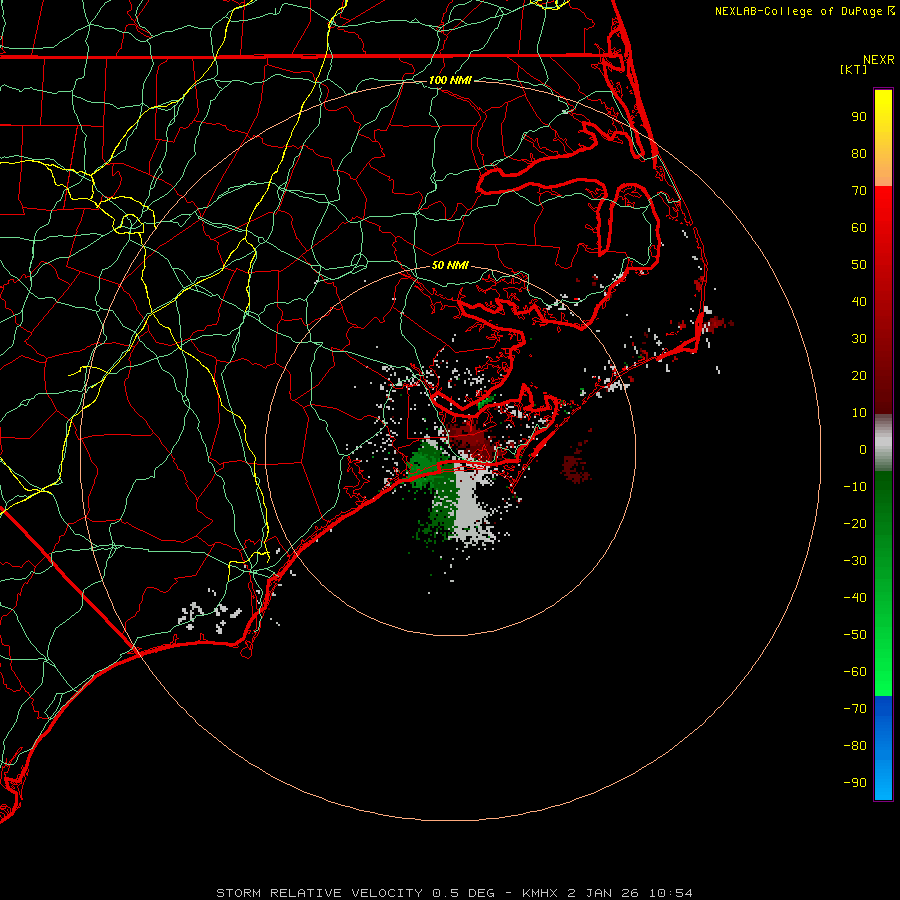Click the positive 40 scale value

859,302
